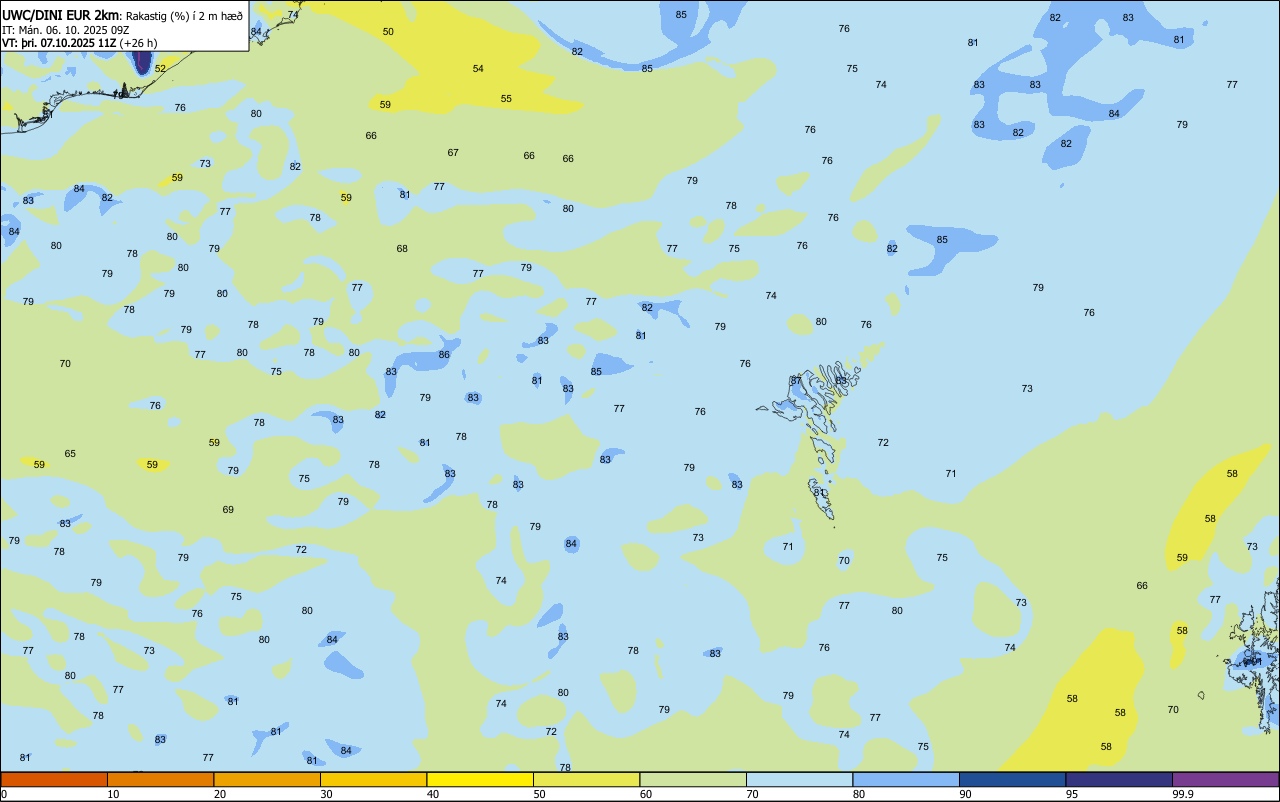Click the humidity value "67" on the map
Image resolution: width=1280 pixels, height=802 pixels.
(x=453, y=153)
